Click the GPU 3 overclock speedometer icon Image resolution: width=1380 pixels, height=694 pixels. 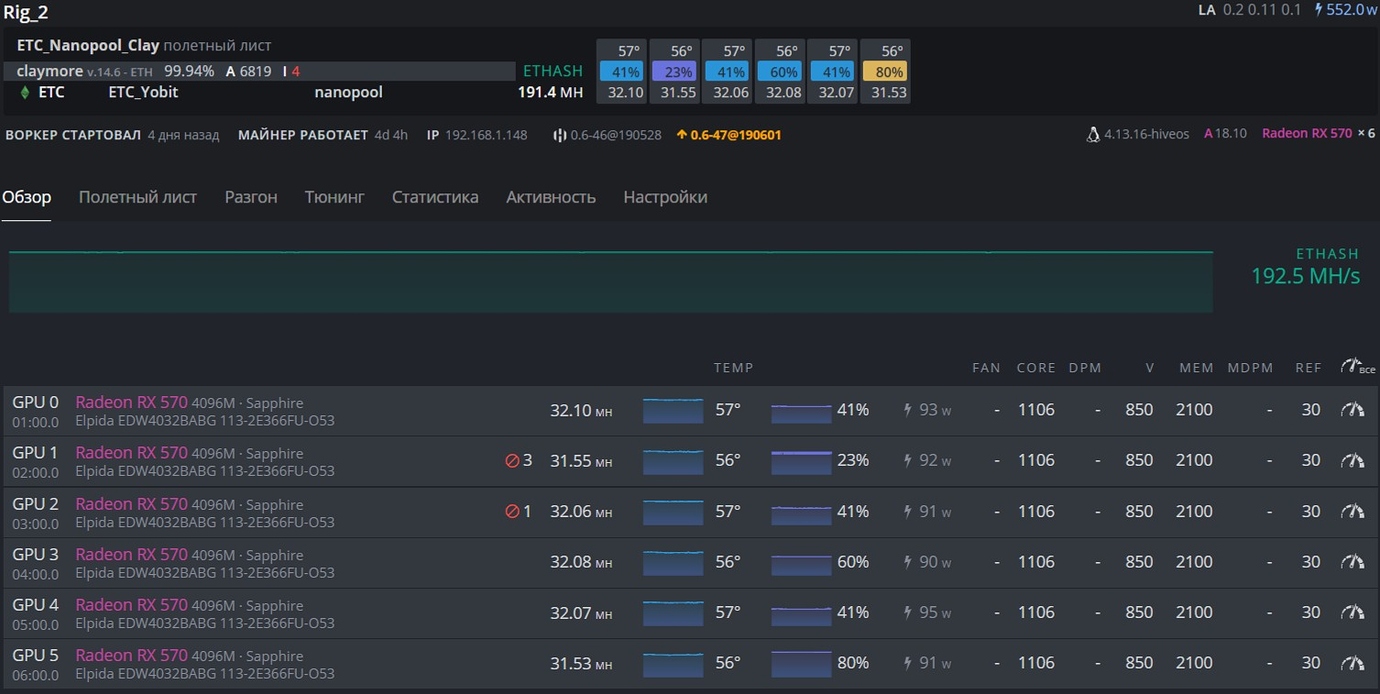click(1352, 562)
